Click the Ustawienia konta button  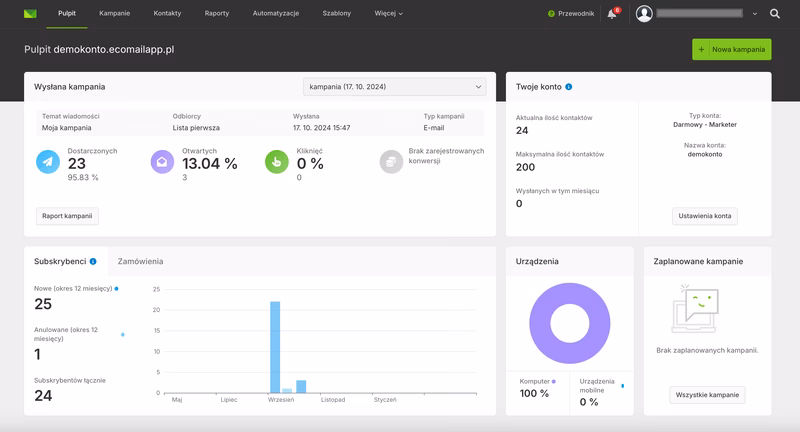[704, 216]
